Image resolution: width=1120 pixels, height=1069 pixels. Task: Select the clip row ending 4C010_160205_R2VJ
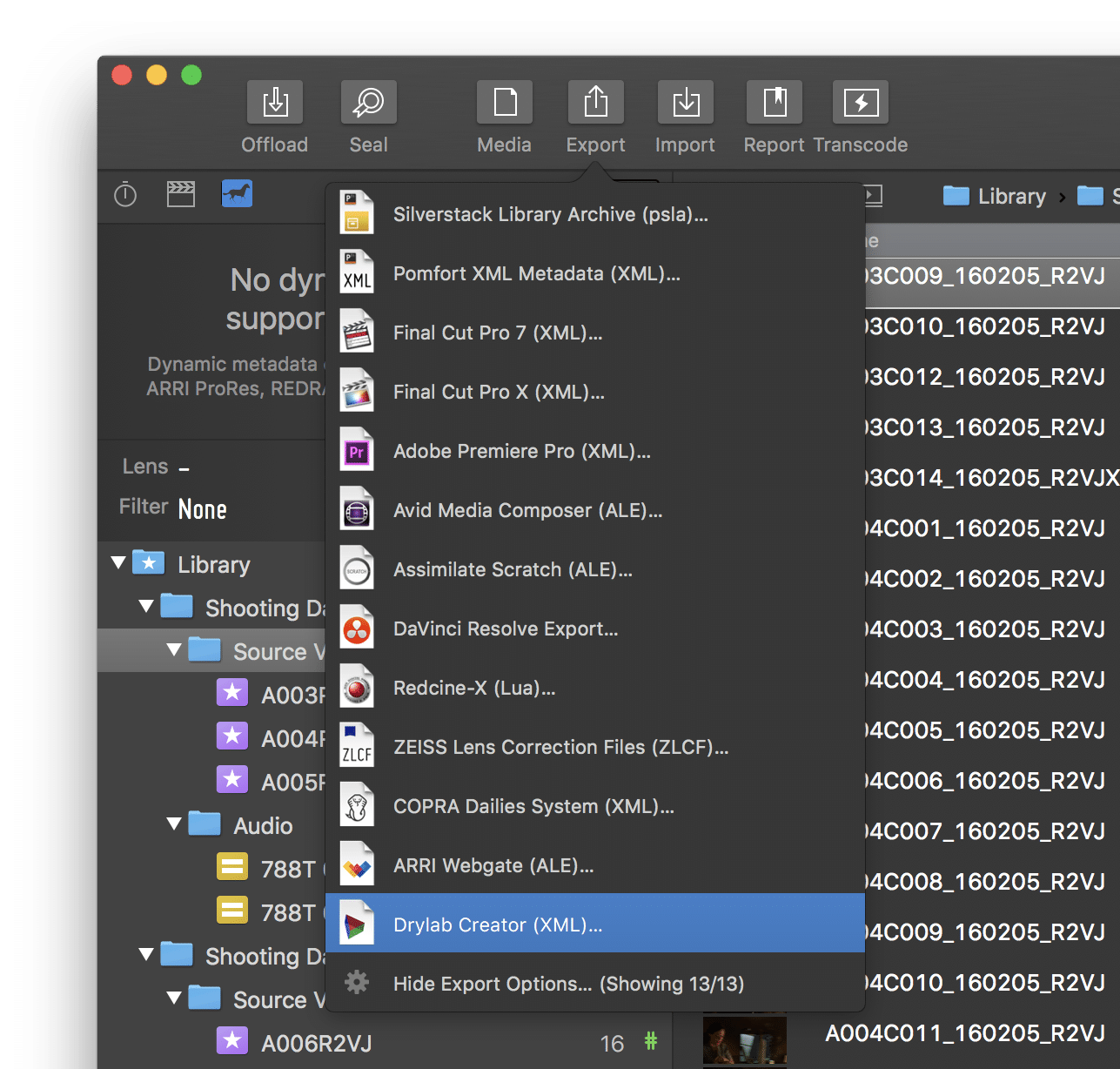(992, 983)
